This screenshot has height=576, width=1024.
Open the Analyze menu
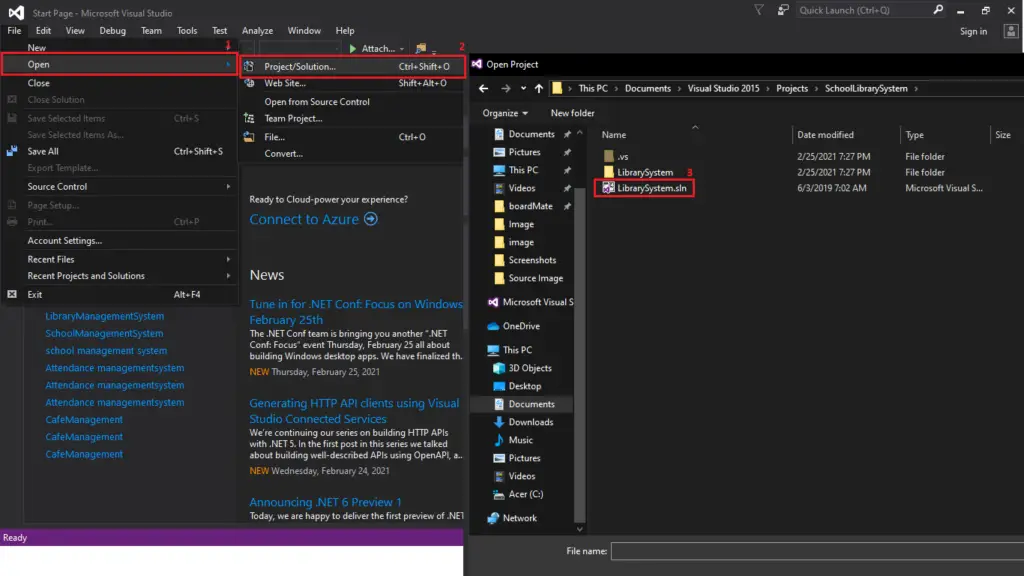[x=257, y=30]
